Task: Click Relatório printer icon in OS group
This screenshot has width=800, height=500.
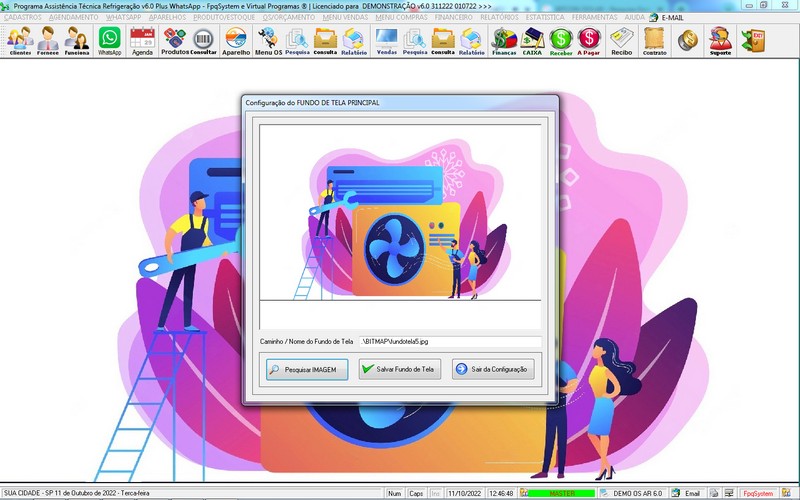Action: click(354, 41)
